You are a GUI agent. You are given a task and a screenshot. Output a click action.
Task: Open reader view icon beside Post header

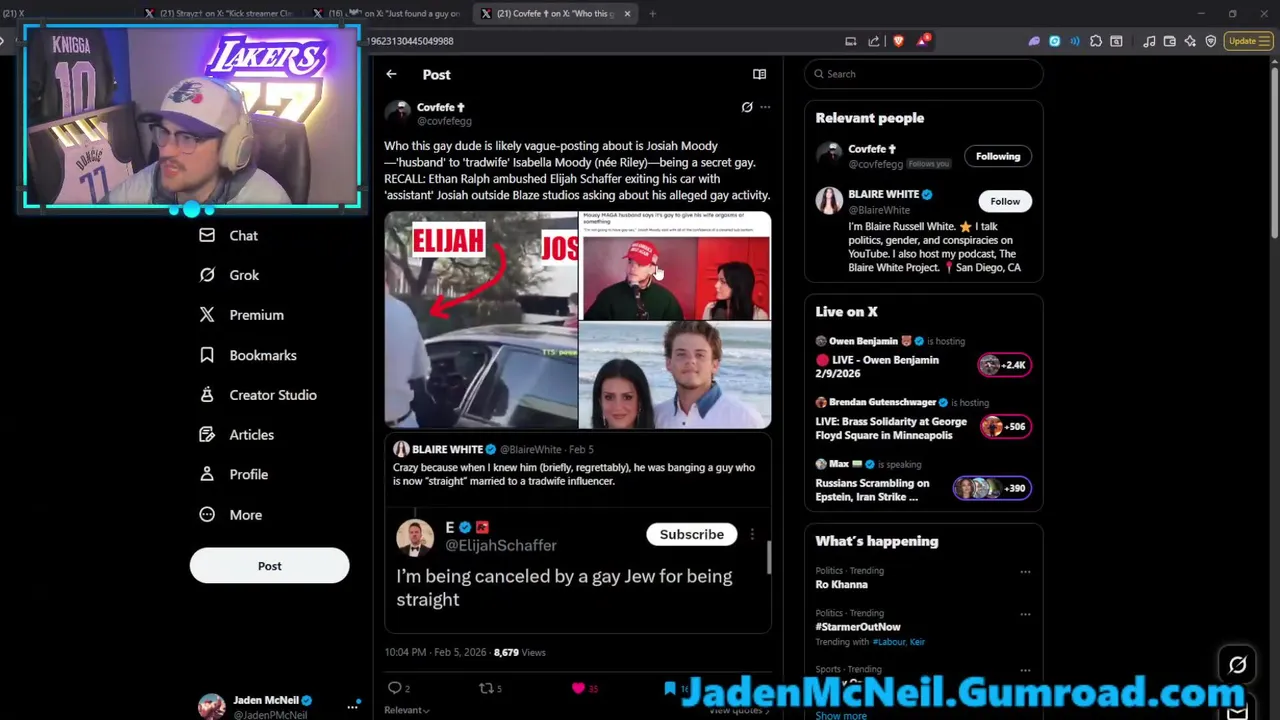(x=759, y=74)
